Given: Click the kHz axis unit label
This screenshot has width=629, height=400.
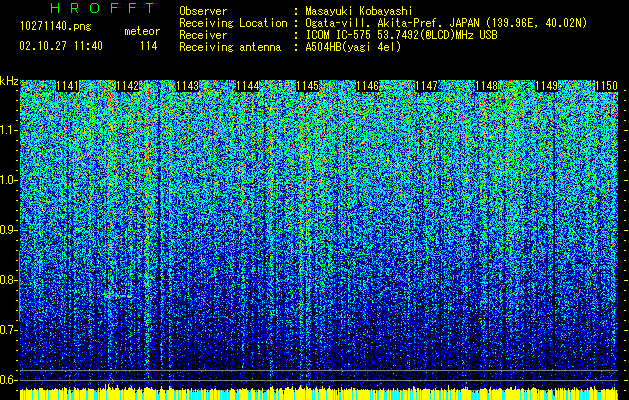Looking at the screenshot, I should (9, 81).
